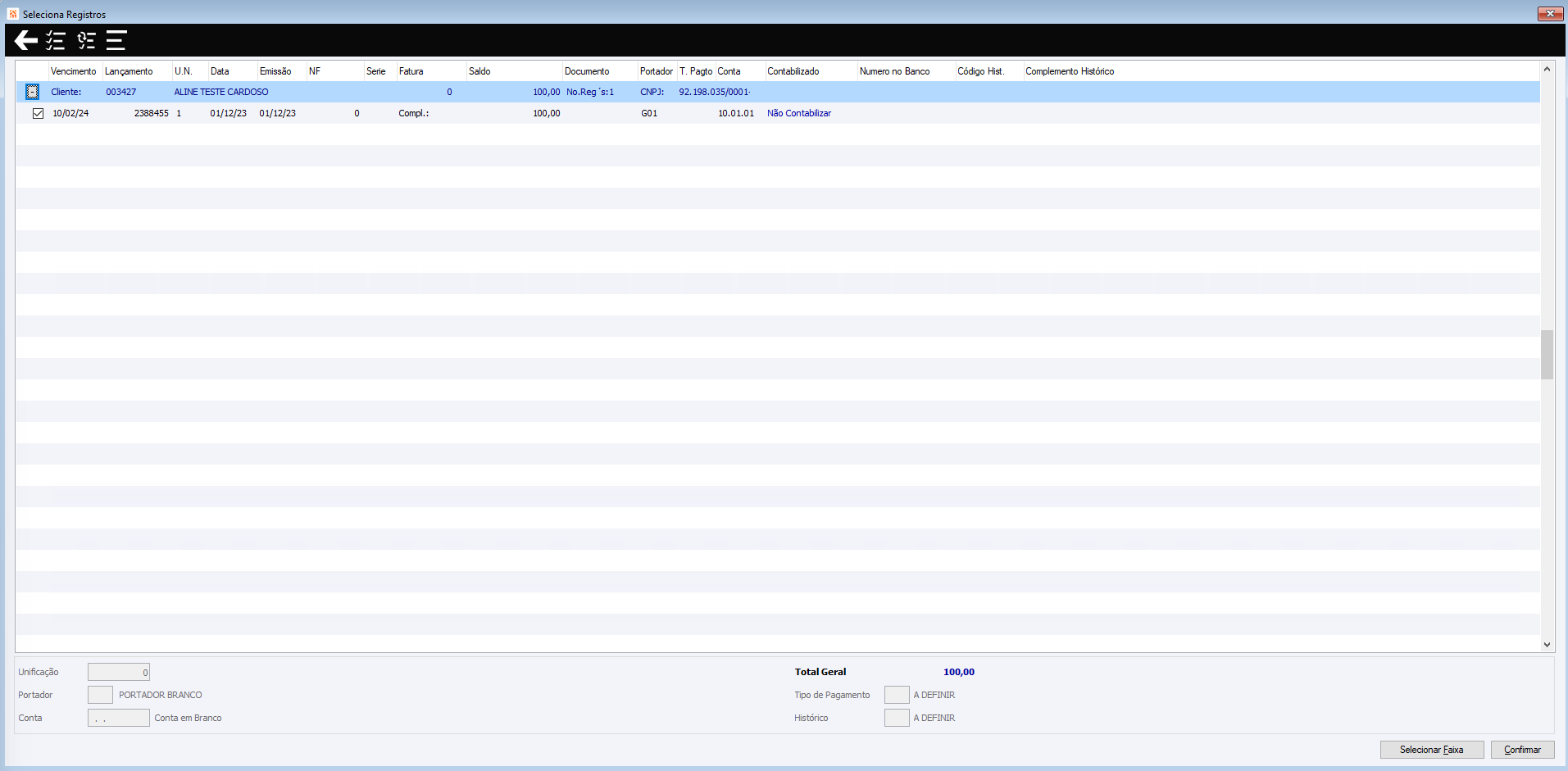Screen dimensions: 1568x771
Task: Click the scrollbar up arrow
Action: pyautogui.click(x=1547, y=70)
